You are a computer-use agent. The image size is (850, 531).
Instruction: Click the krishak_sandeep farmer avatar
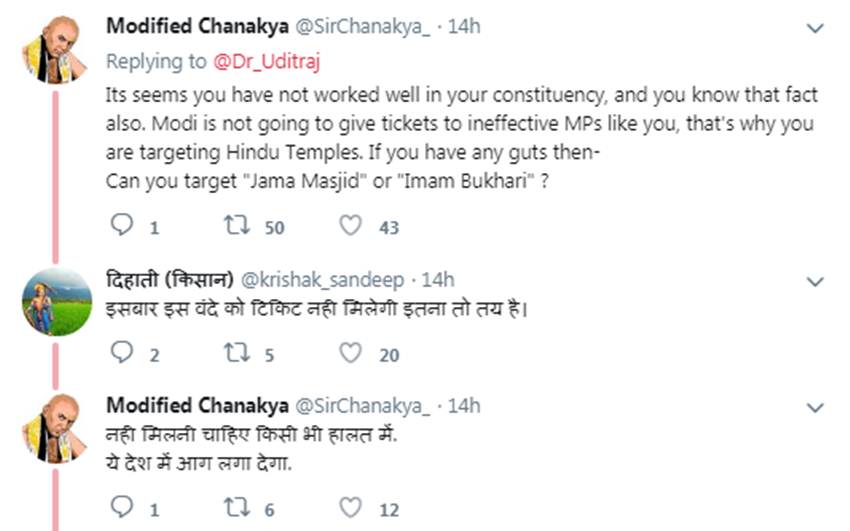point(50,301)
